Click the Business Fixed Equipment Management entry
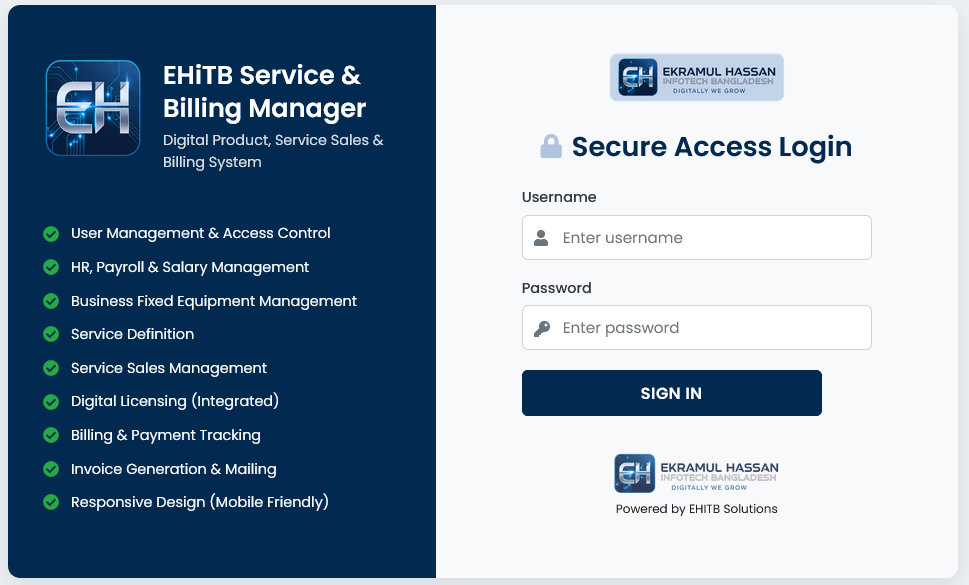 point(213,300)
